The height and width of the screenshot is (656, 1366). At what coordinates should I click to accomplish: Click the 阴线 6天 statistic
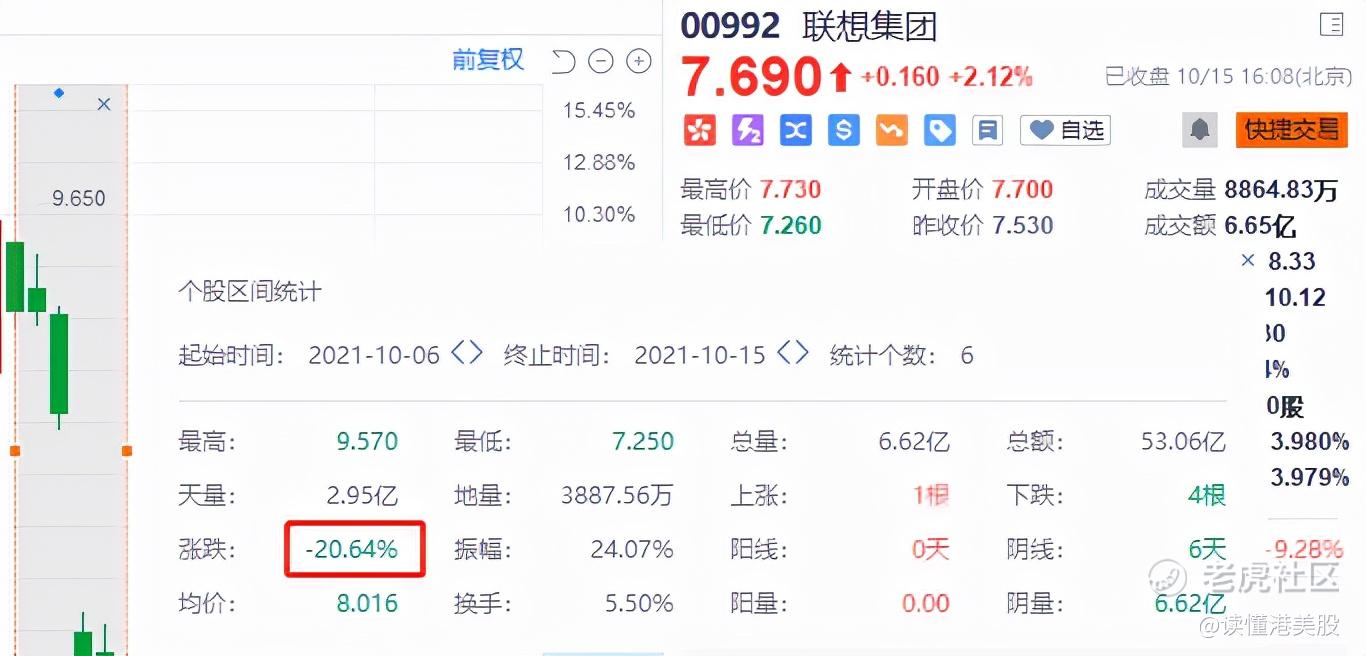click(x=1208, y=549)
